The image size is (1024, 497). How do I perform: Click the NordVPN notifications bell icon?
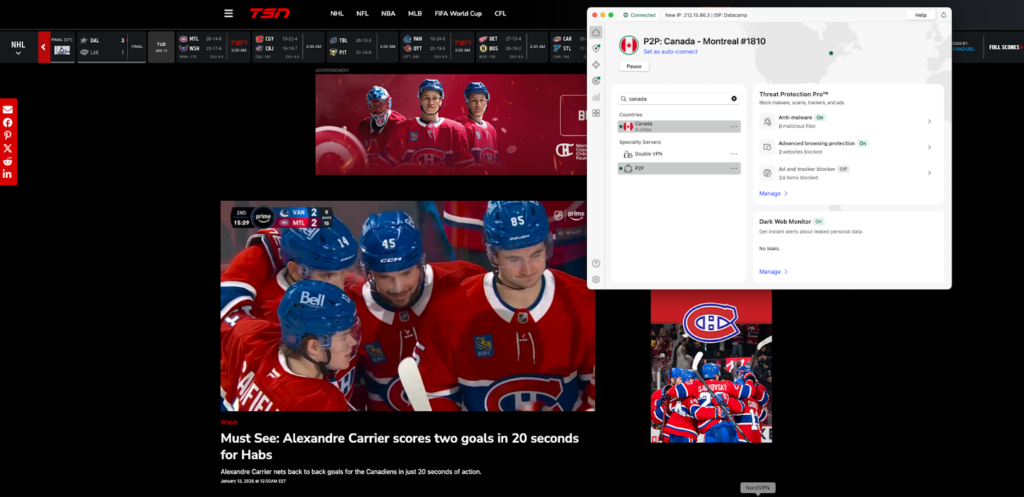click(943, 14)
